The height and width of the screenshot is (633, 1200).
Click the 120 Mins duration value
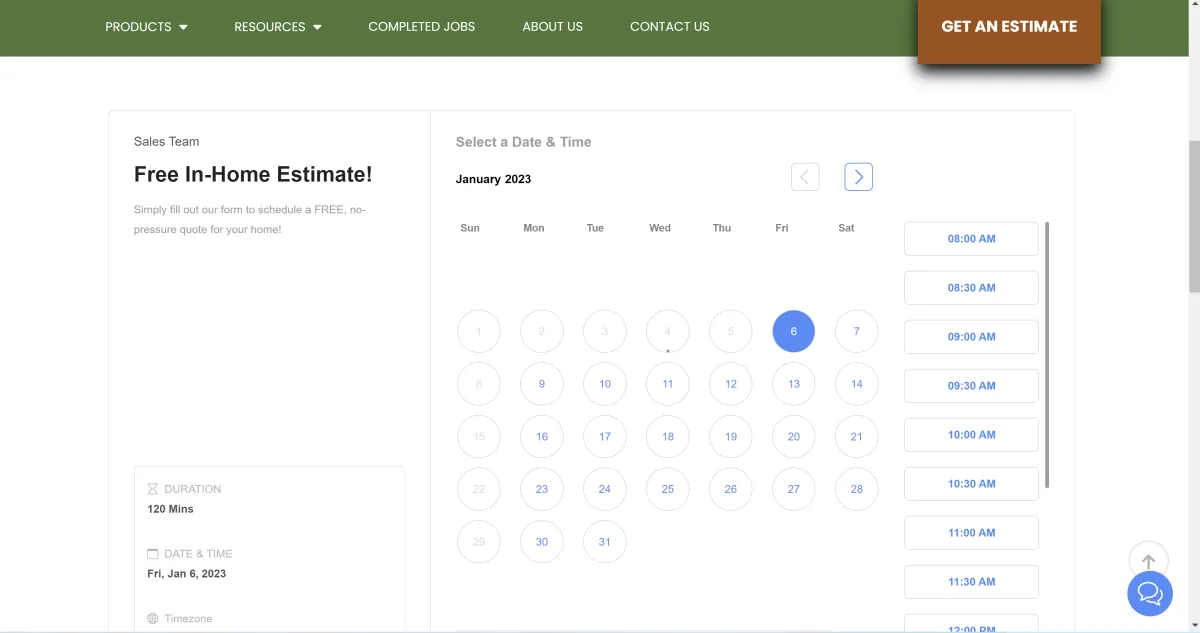[x=171, y=509]
